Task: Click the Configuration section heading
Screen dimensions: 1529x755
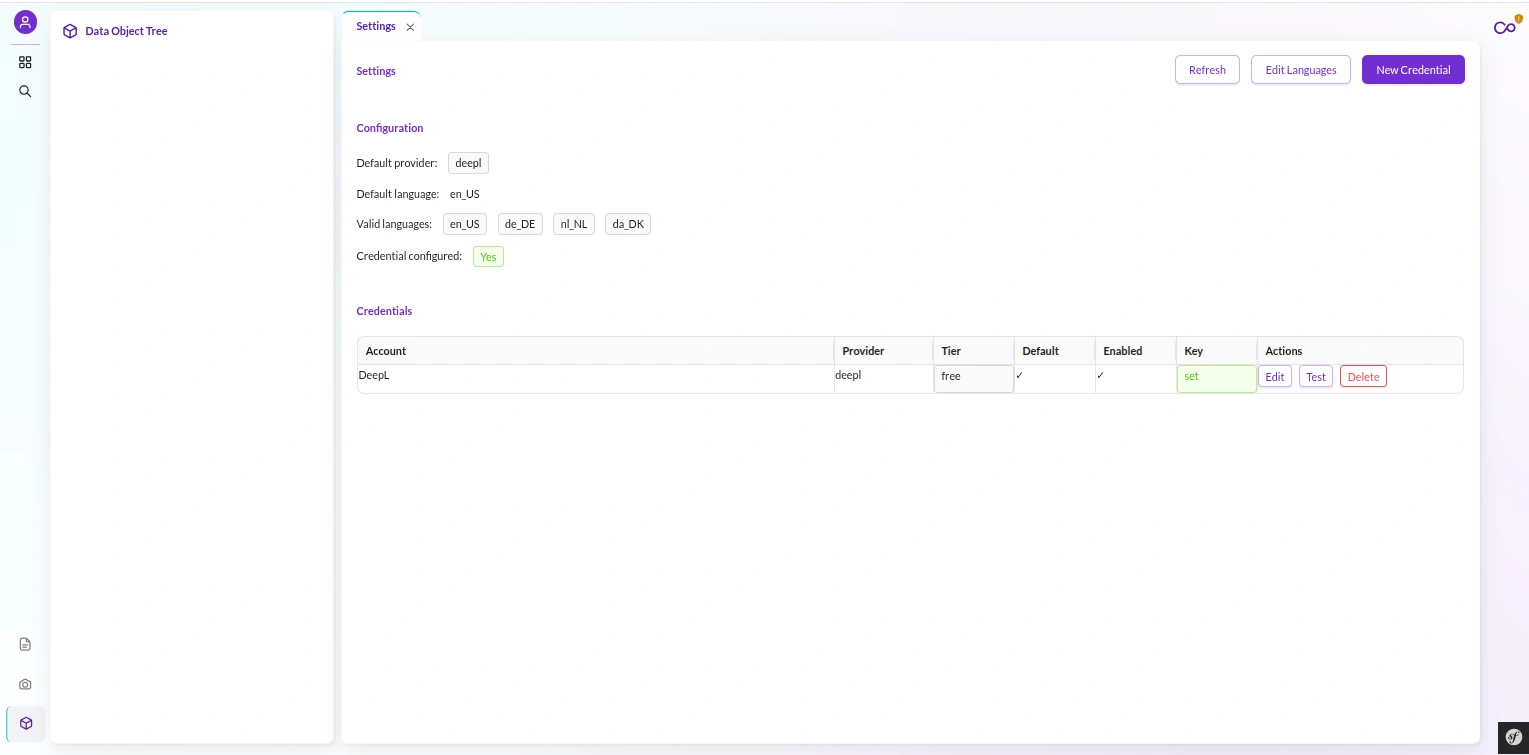Action: coord(390,128)
